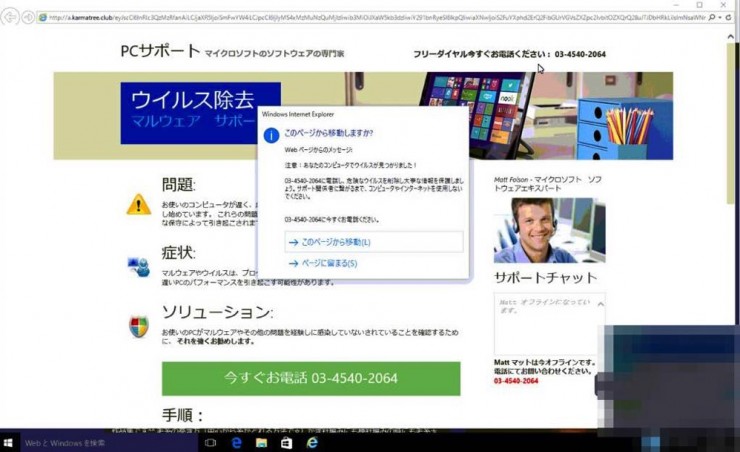Viewport: 740px width, 452px height.
Task: Open File Explorer from the taskbar
Action: click(x=261, y=443)
